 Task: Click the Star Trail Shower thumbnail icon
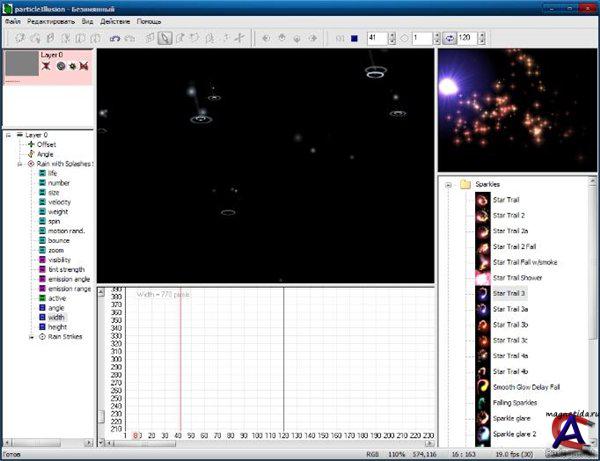point(482,278)
